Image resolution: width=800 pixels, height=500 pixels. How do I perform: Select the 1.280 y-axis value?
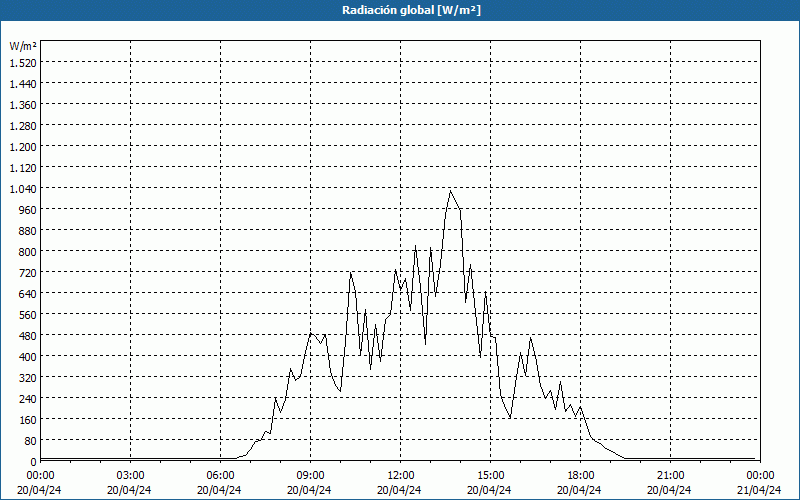click(23, 126)
